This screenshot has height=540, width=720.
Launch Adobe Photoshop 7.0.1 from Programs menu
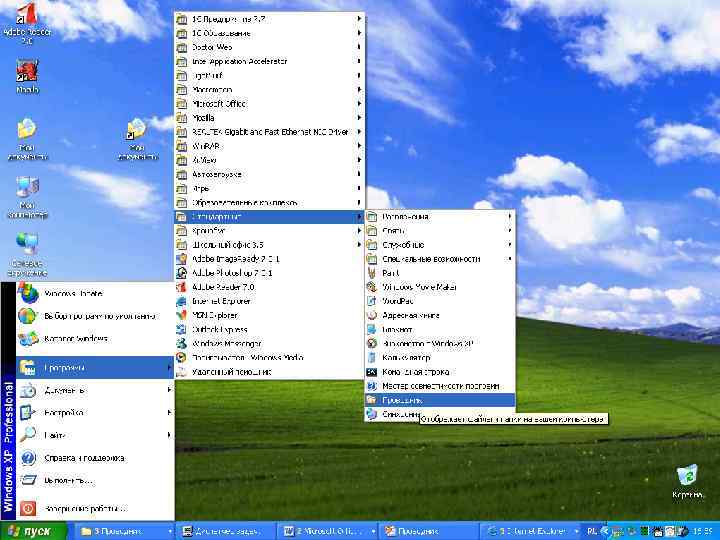click(x=270, y=273)
